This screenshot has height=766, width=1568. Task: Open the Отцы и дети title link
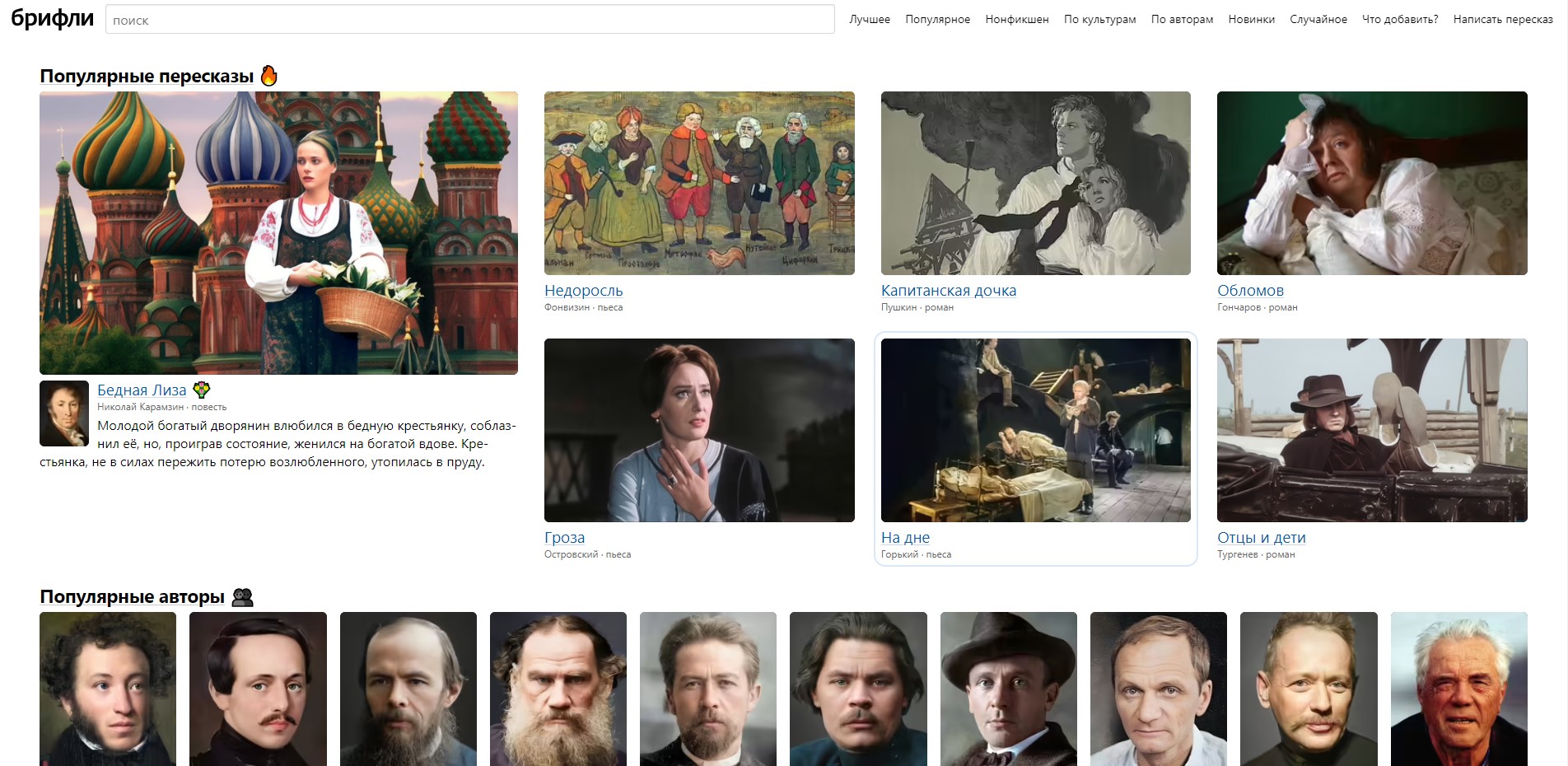point(1262,537)
